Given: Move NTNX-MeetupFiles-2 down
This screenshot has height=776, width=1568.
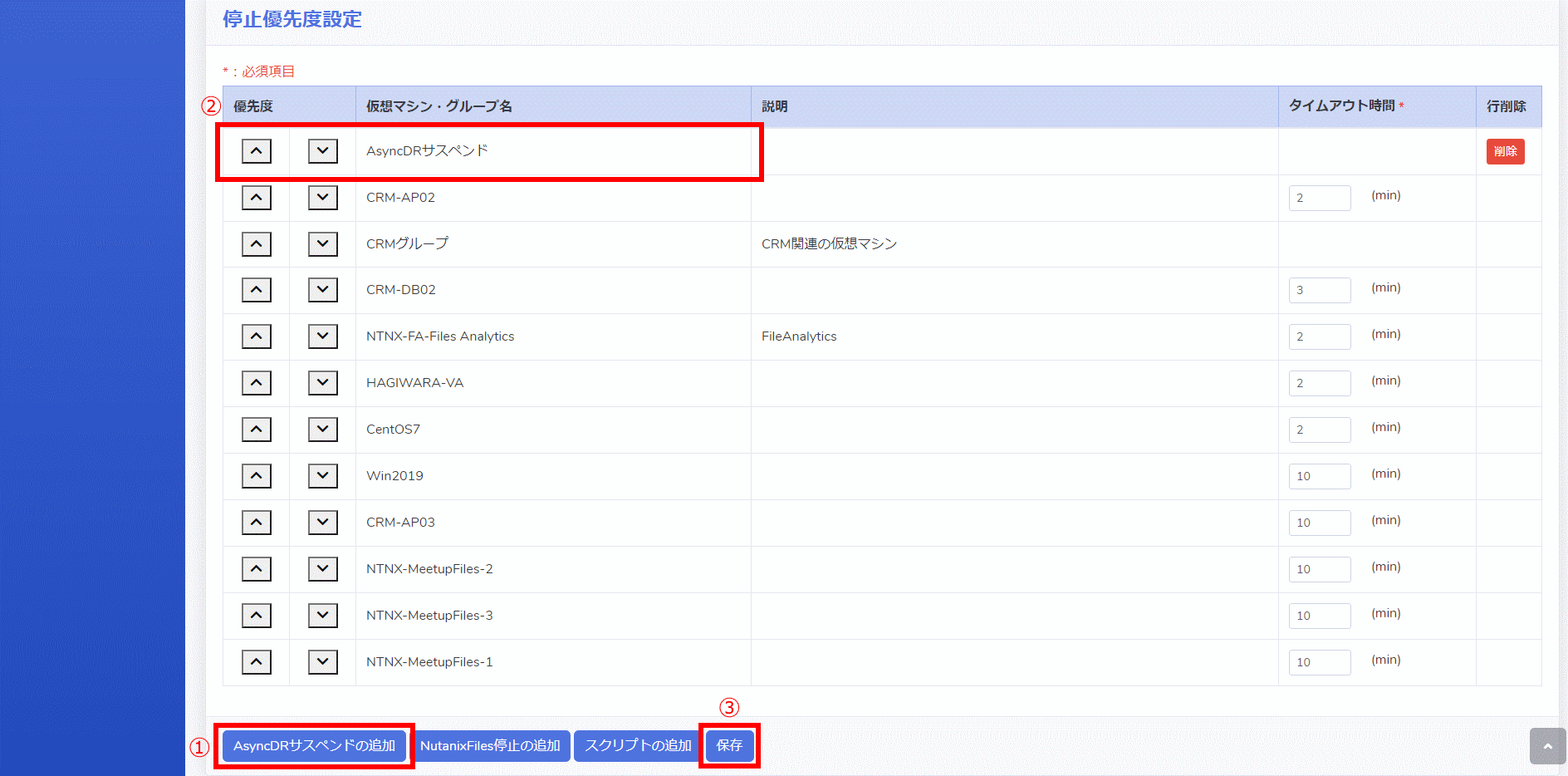Looking at the screenshot, I should 322,569.
